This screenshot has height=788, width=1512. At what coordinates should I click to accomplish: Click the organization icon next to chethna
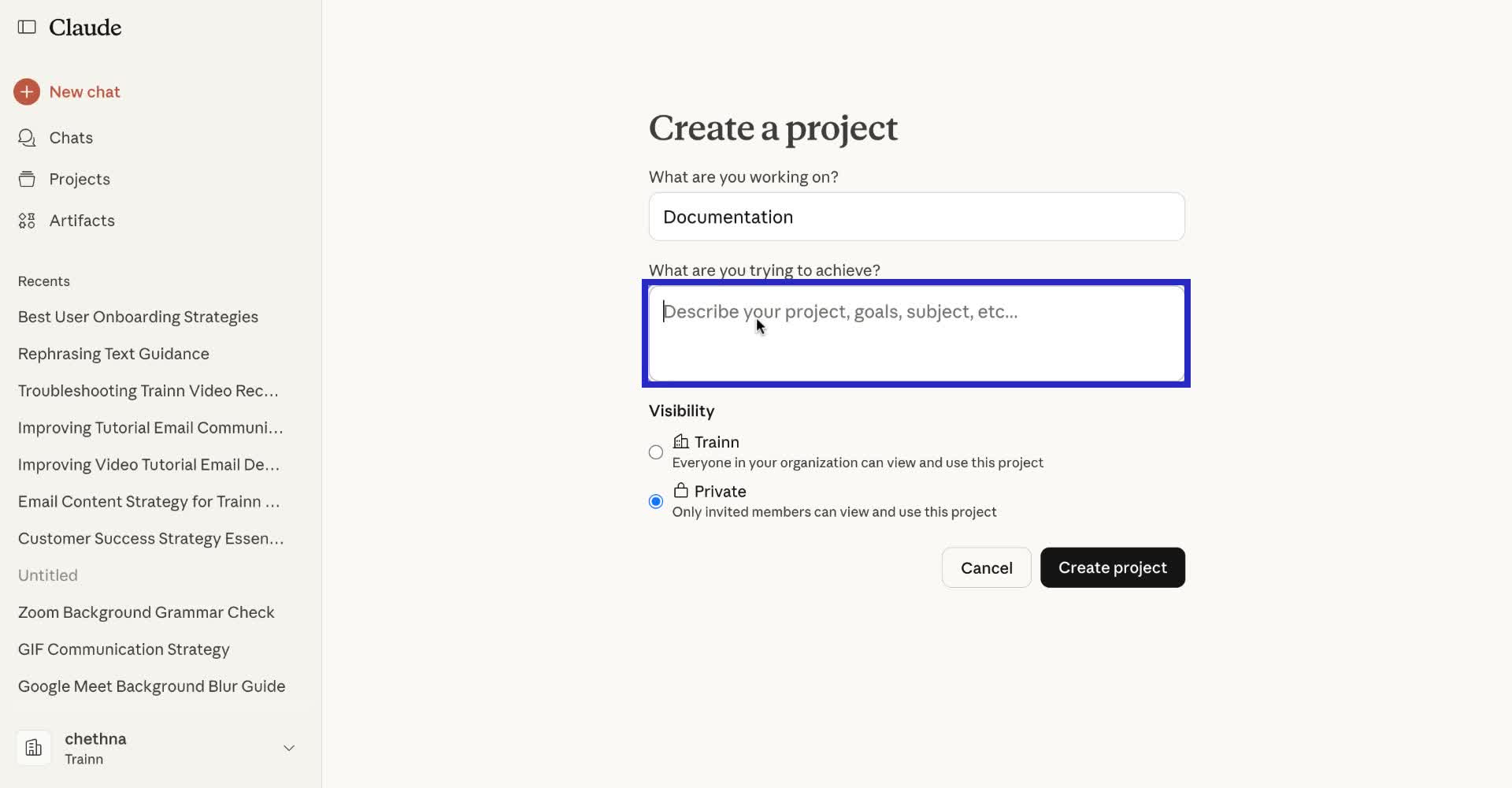(33, 747)
